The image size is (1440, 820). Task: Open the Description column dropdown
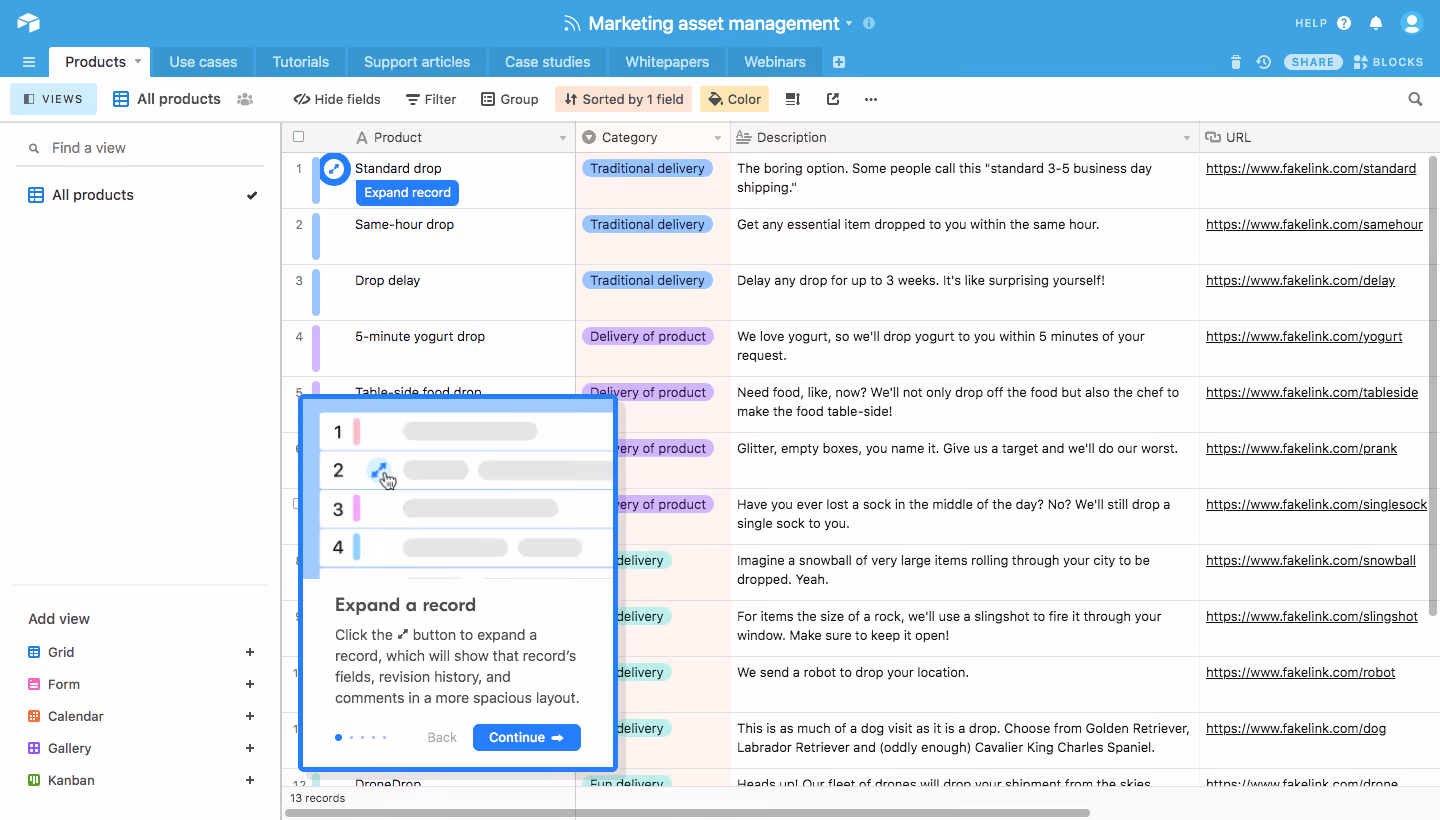pos(1187,138)
